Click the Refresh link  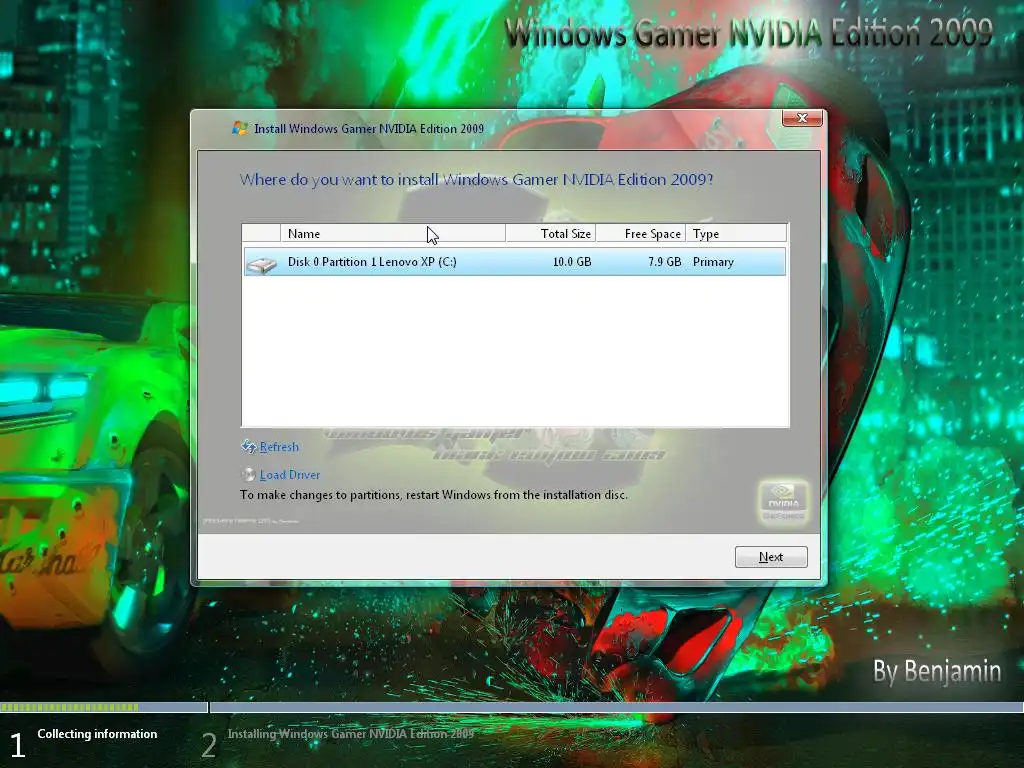tap(279, 447)
